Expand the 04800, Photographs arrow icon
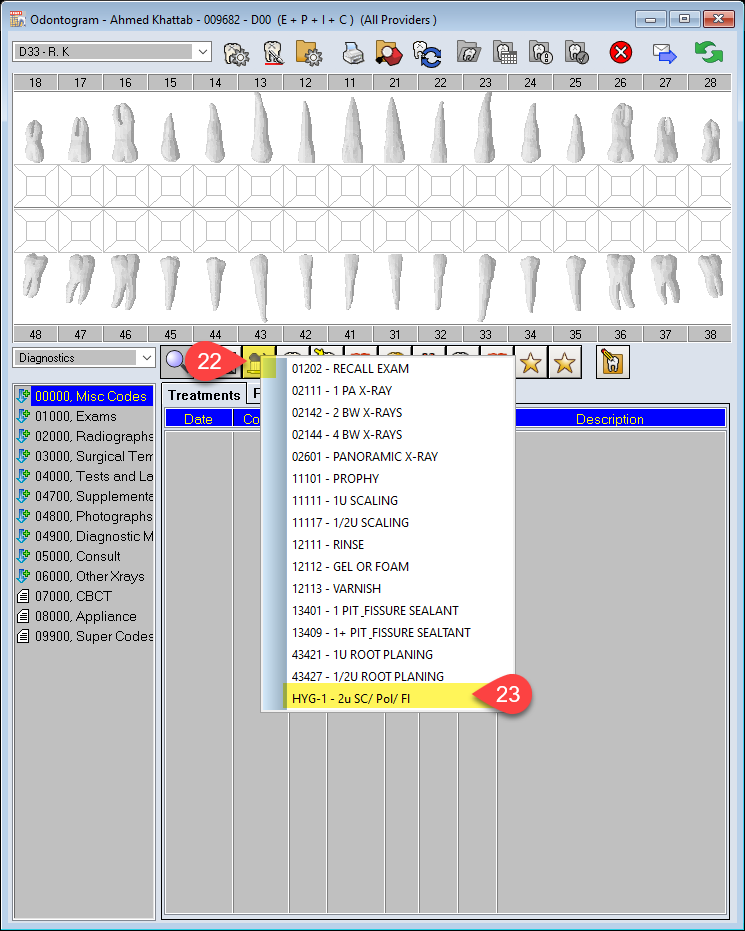745x931 pixels. click(23, 516)
